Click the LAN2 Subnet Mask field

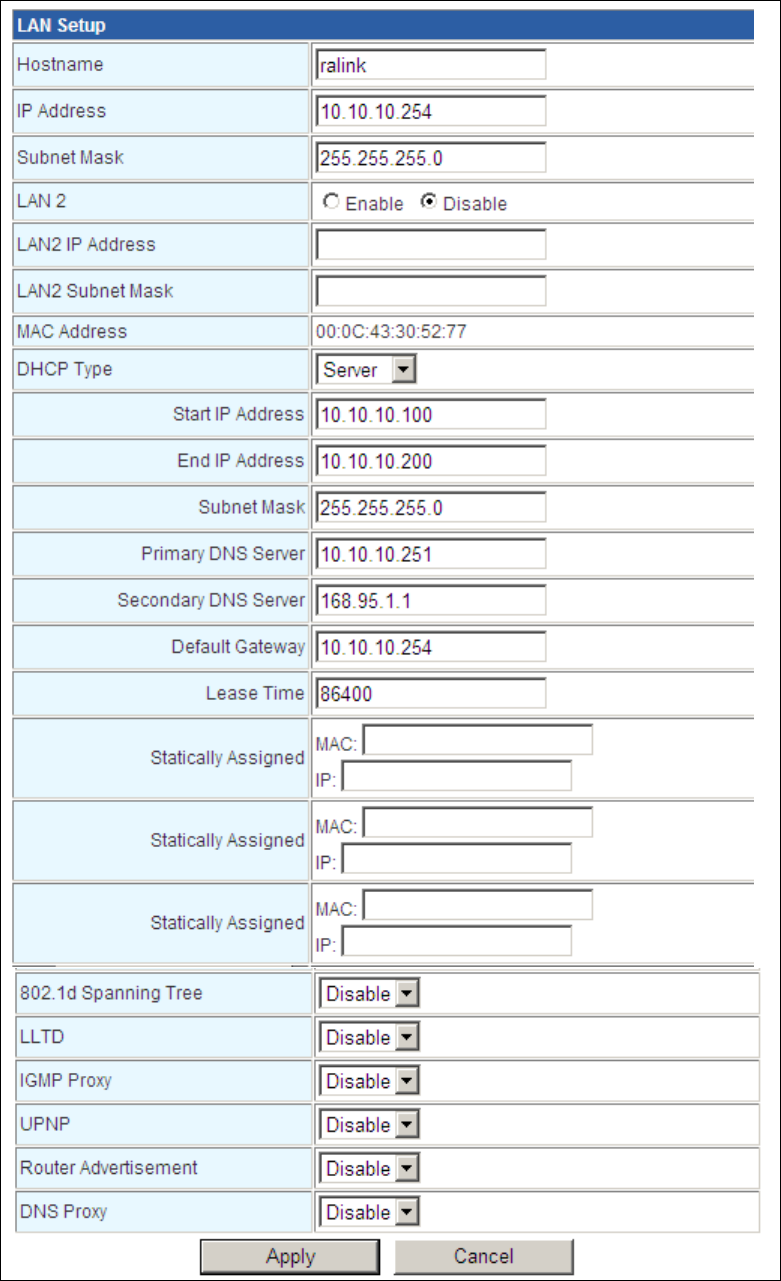tap(431, 291)
